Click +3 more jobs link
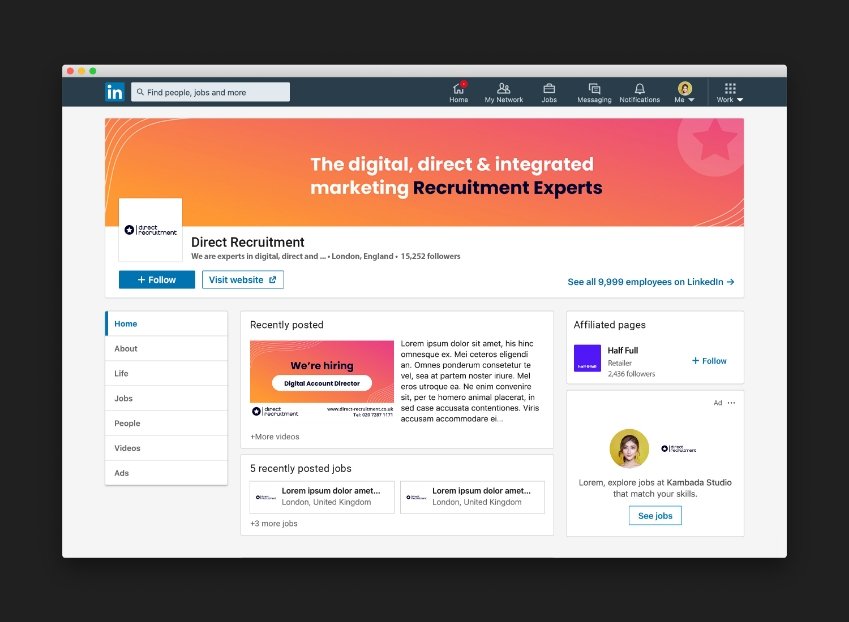 tap(273, 523)
